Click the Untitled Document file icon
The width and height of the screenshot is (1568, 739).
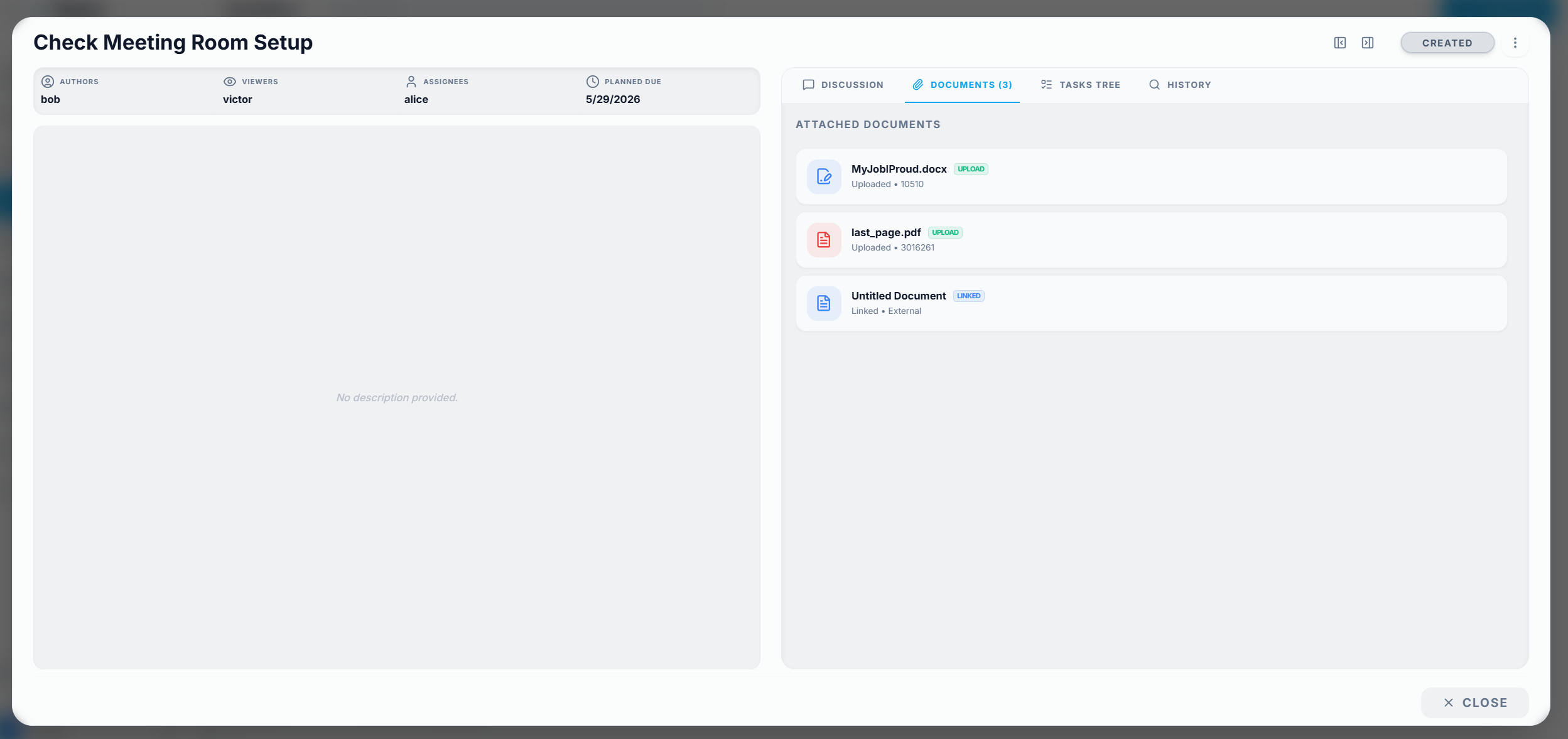tap(824, 304)
